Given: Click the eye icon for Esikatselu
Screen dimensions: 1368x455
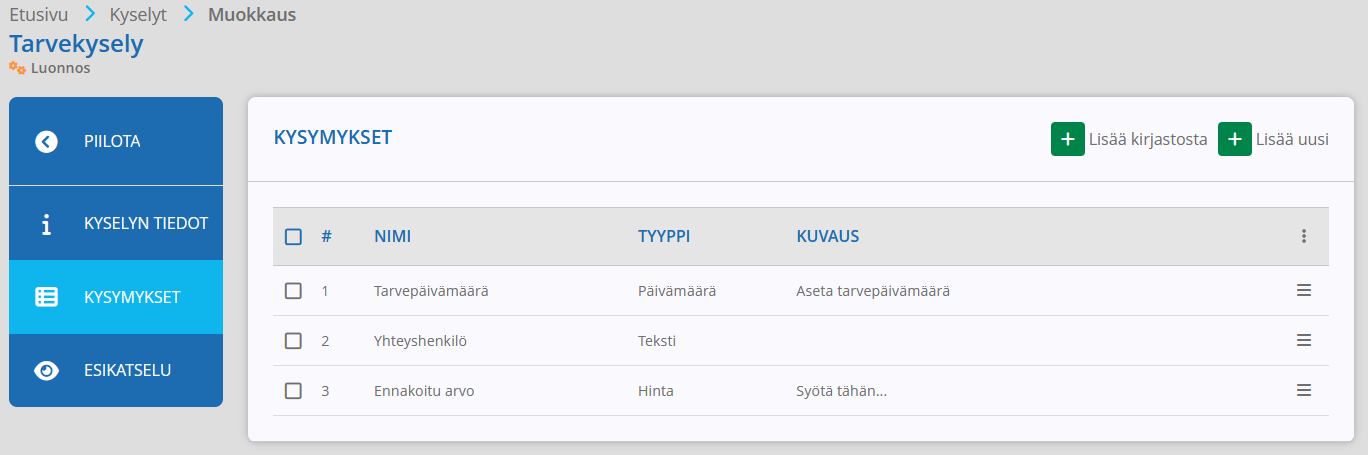Looking at the screenshot, I should 46,371.
